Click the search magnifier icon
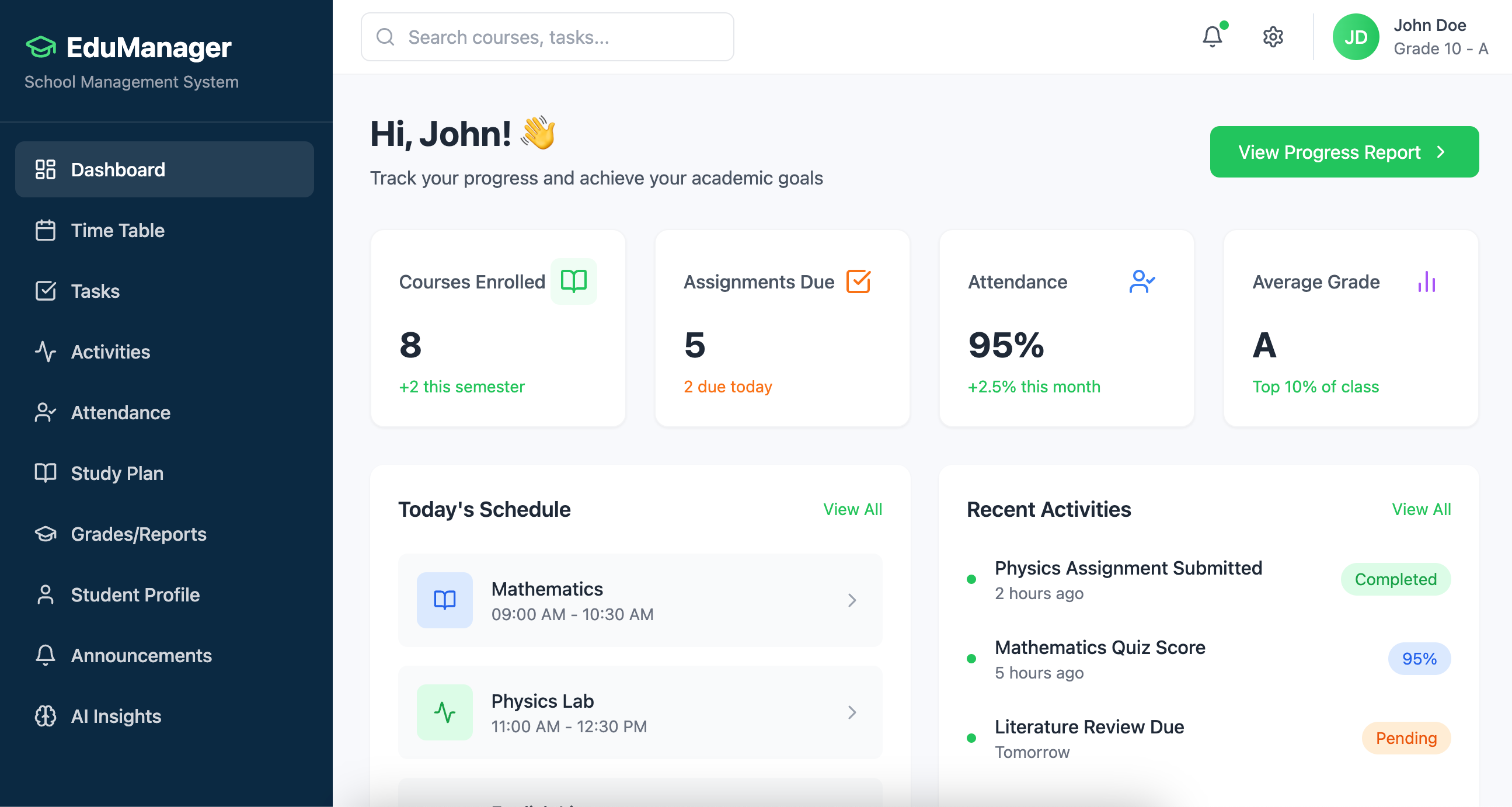Screen dimensions: 1512x807 click(385, 36)
